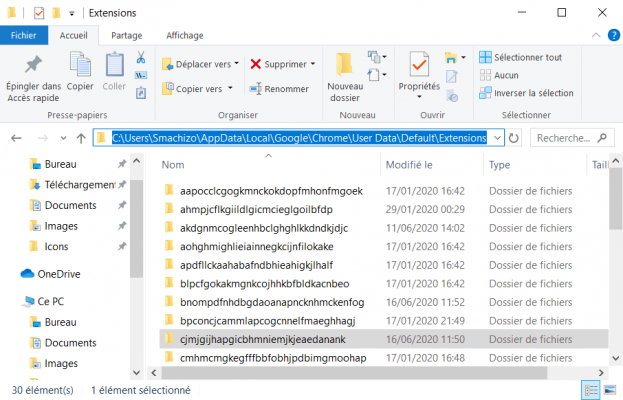This screenshot has width=623, height=400.
Task: Click the paste shortcut icon in Presse-papiers
Action: point(141,93)
